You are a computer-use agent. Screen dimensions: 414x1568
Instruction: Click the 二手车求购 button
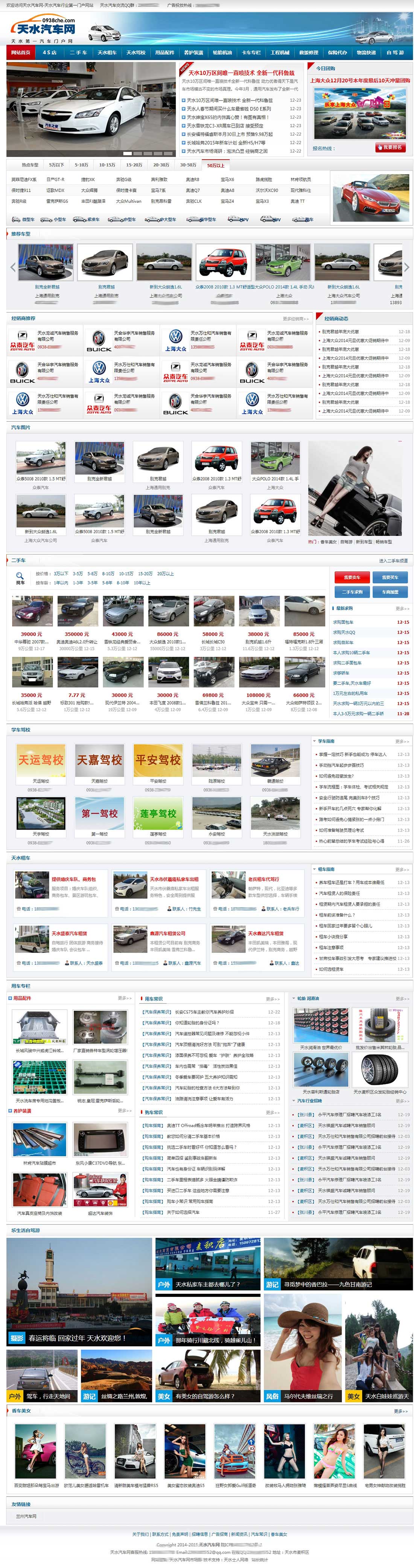pyautogui.click(x=352, y=592)
